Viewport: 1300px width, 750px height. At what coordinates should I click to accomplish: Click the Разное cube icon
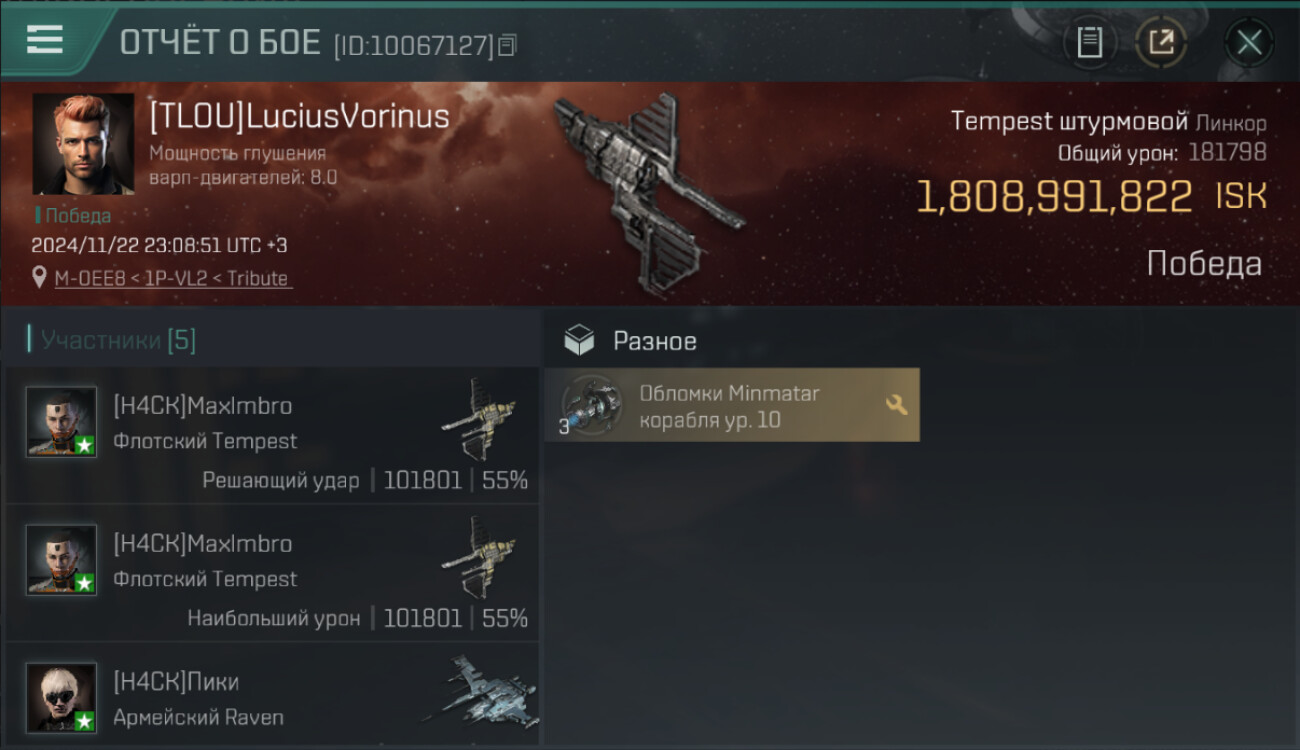tap(578, 341)
